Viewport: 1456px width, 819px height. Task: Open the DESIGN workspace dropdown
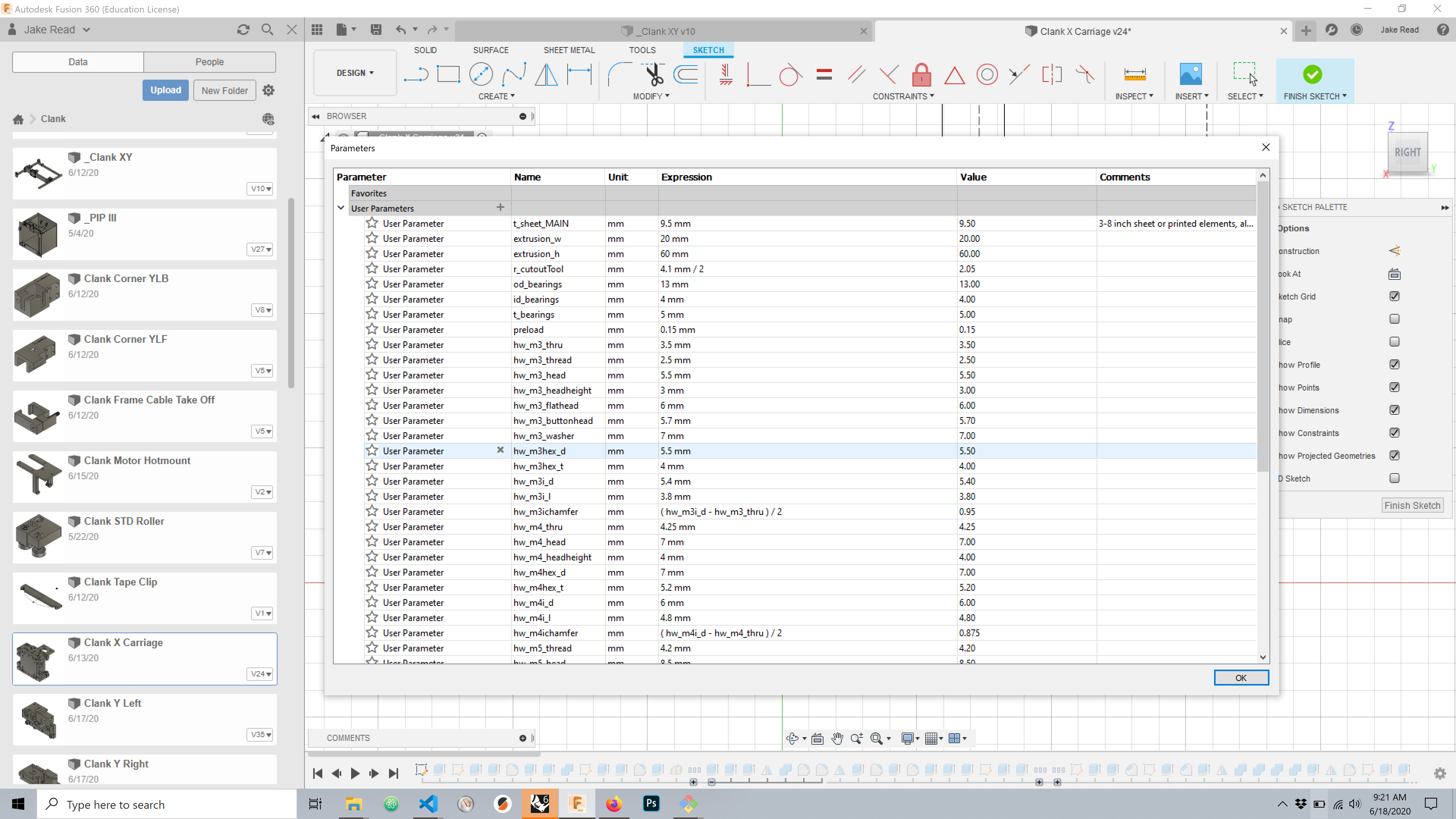click(355, 73)
